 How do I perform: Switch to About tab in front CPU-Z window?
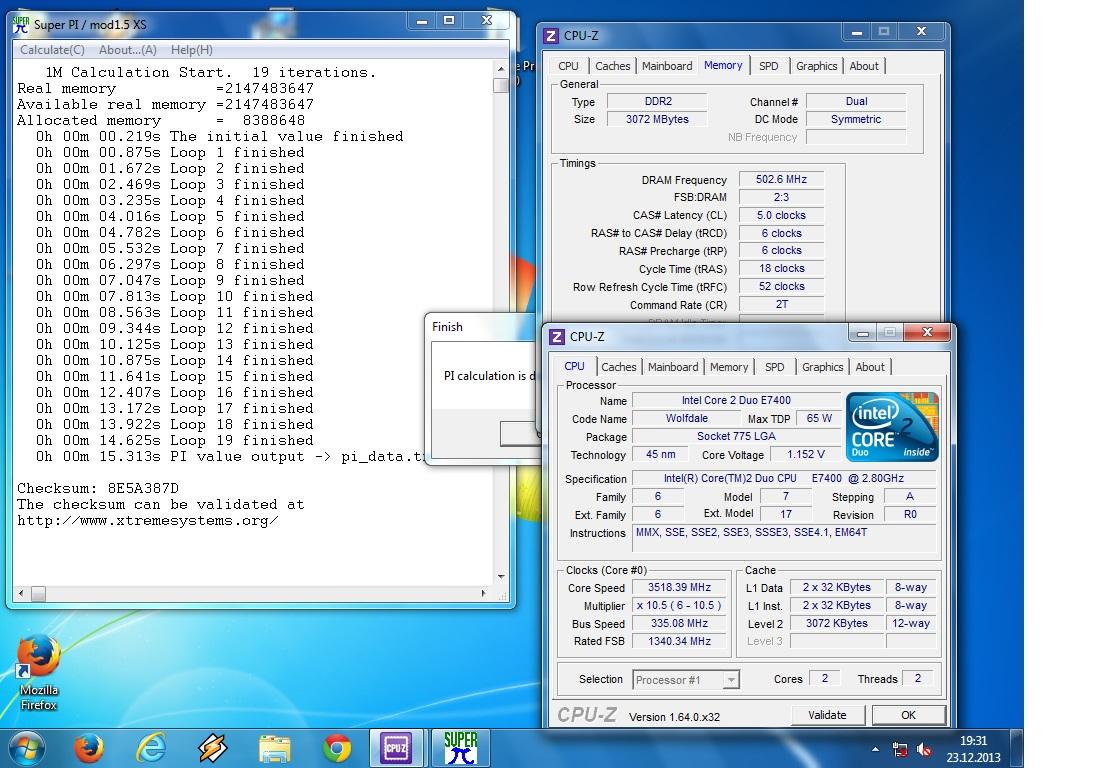869,367
